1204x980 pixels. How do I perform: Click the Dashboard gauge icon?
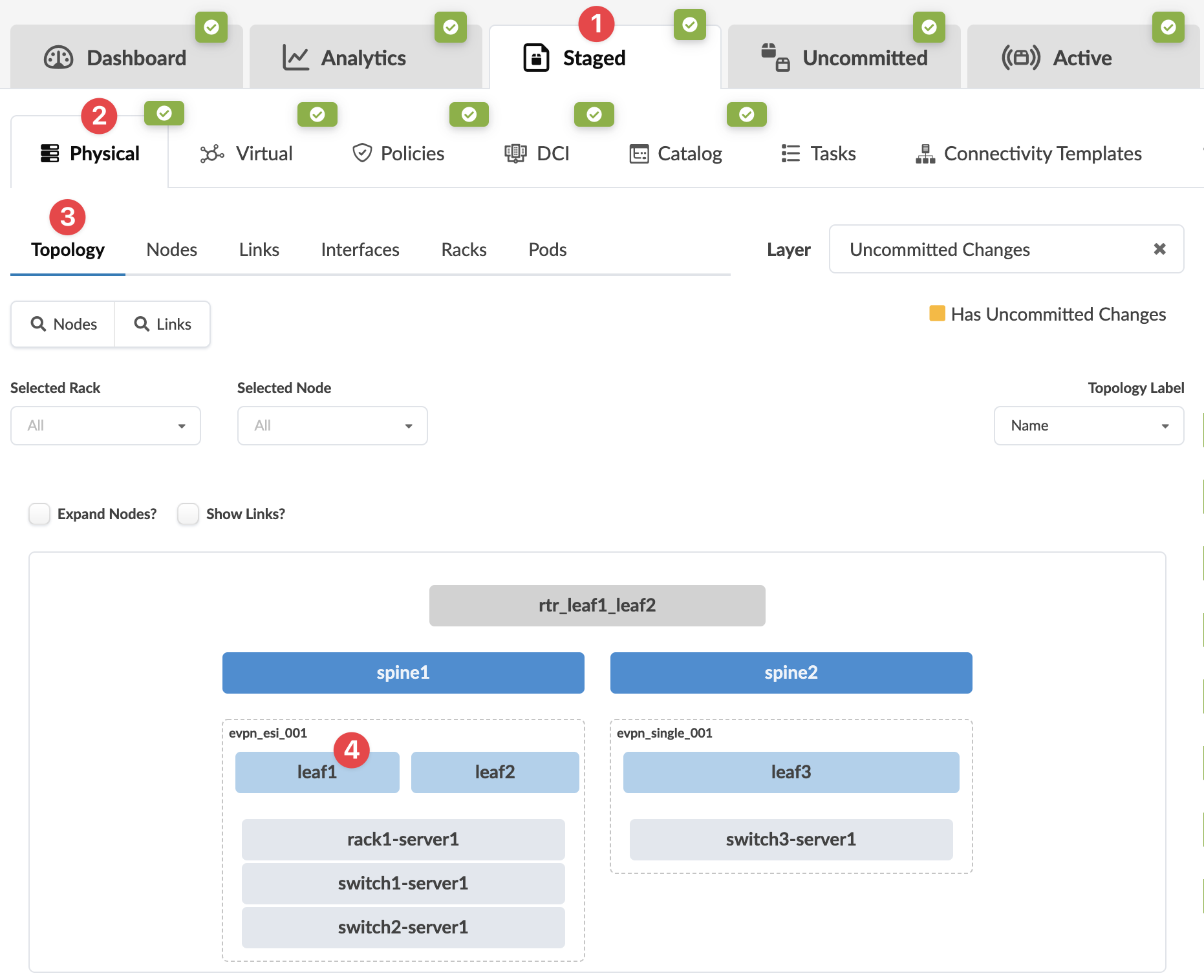pyautogui.click(x=58, y=58)
